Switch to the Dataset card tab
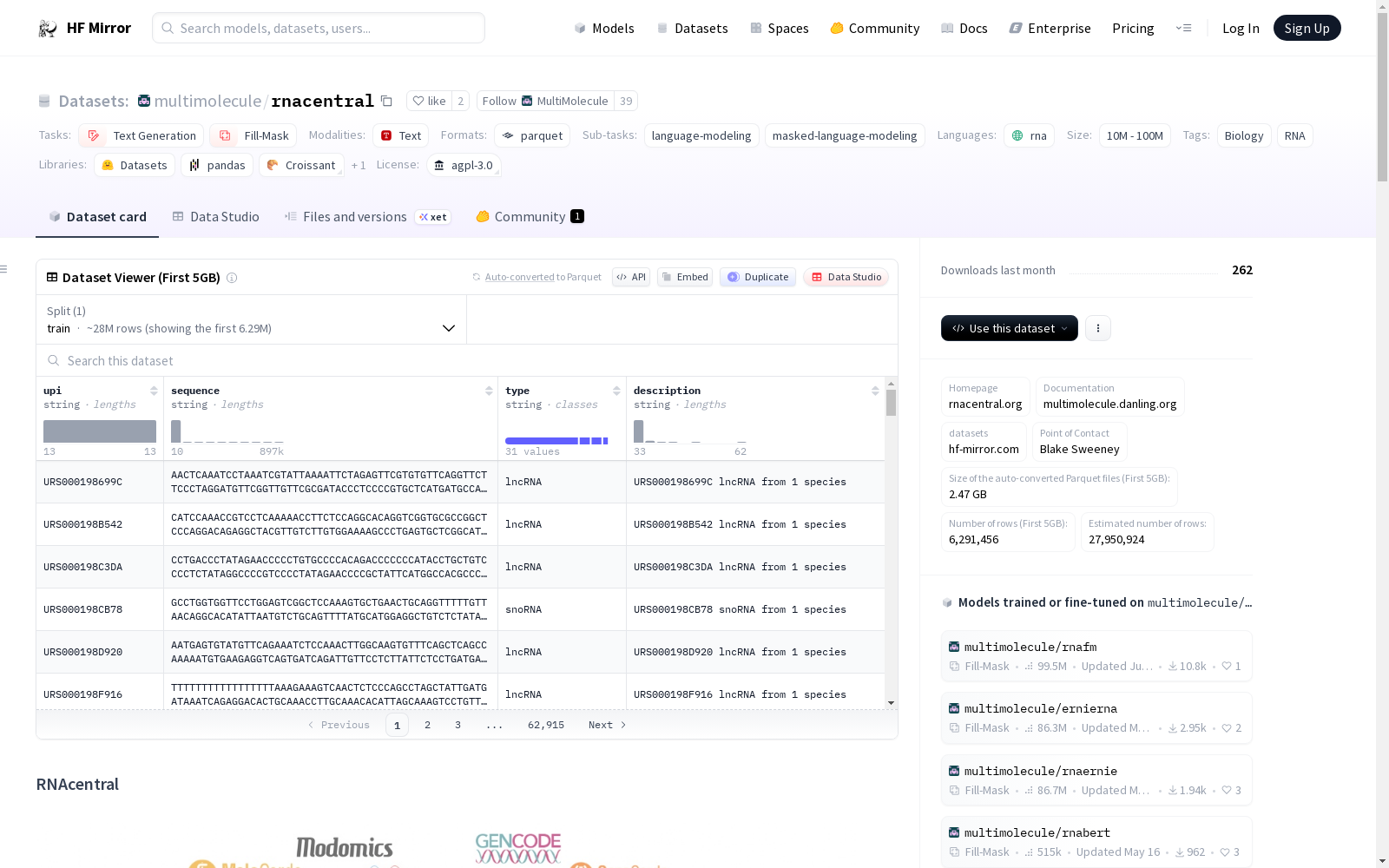This screenshot has height=868, width=1389. (97, 217)
